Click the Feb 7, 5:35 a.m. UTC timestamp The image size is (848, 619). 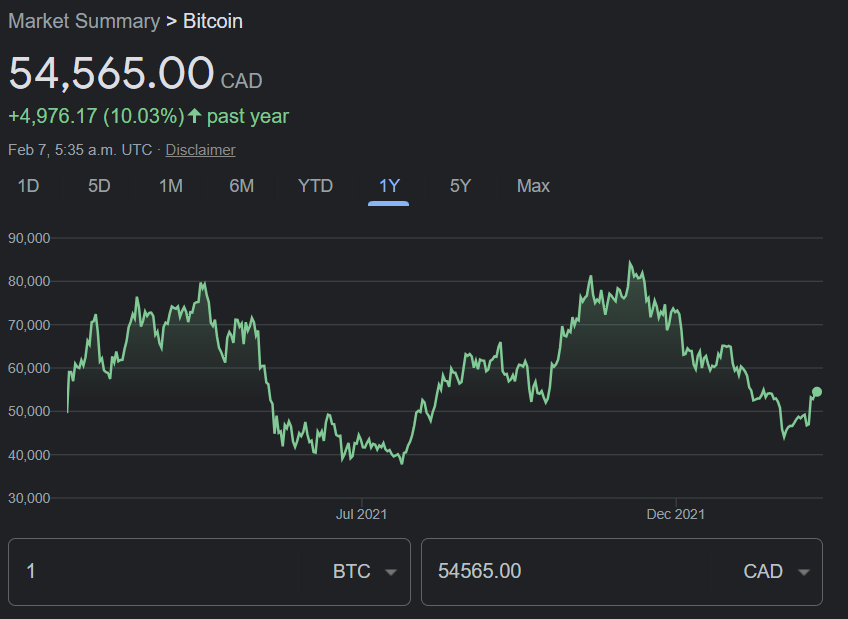80,150
